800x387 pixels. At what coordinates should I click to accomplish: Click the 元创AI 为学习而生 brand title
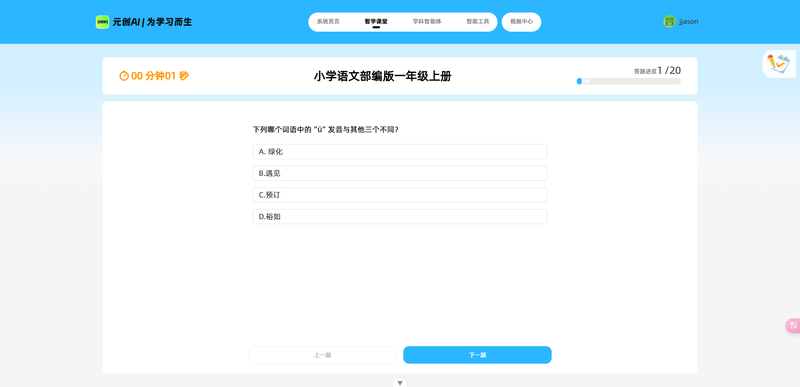click(x=152, y=22)
